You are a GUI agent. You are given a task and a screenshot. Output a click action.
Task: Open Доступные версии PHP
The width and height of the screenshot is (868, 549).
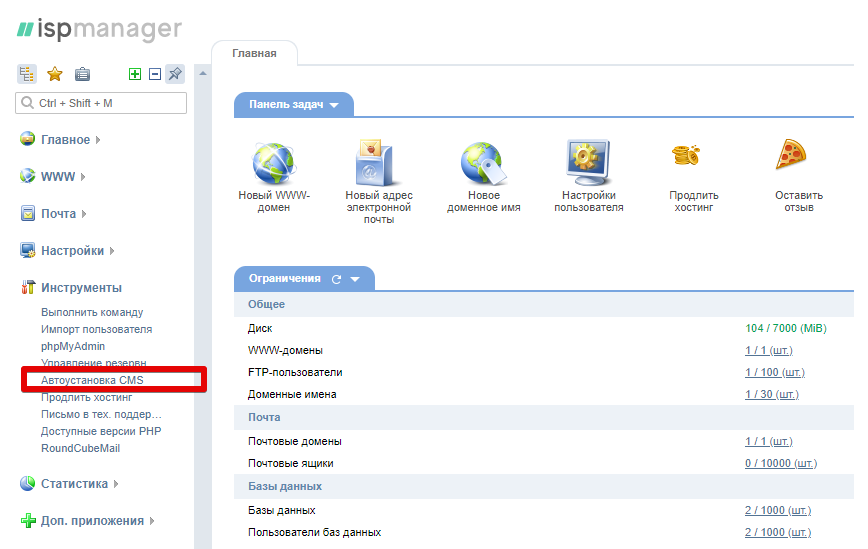(101, 431)
